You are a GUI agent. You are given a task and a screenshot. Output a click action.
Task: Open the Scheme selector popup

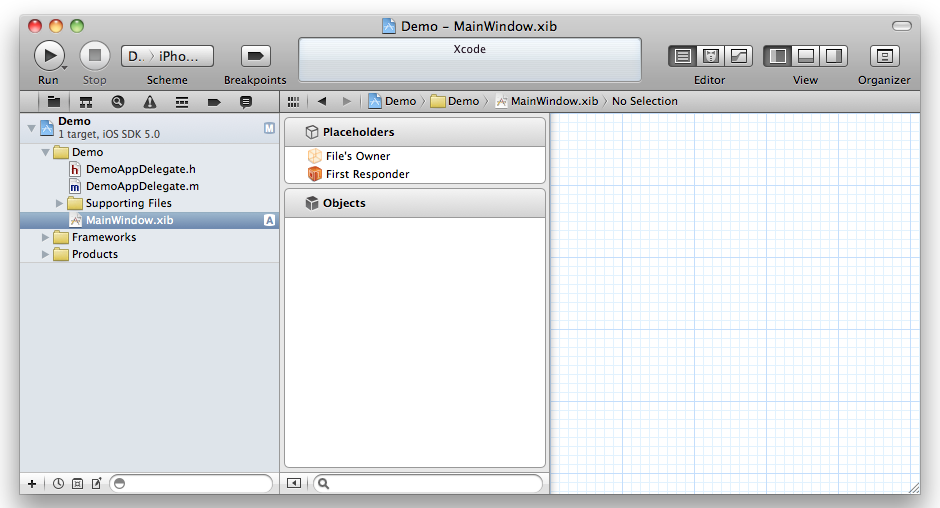coord(167,56)
